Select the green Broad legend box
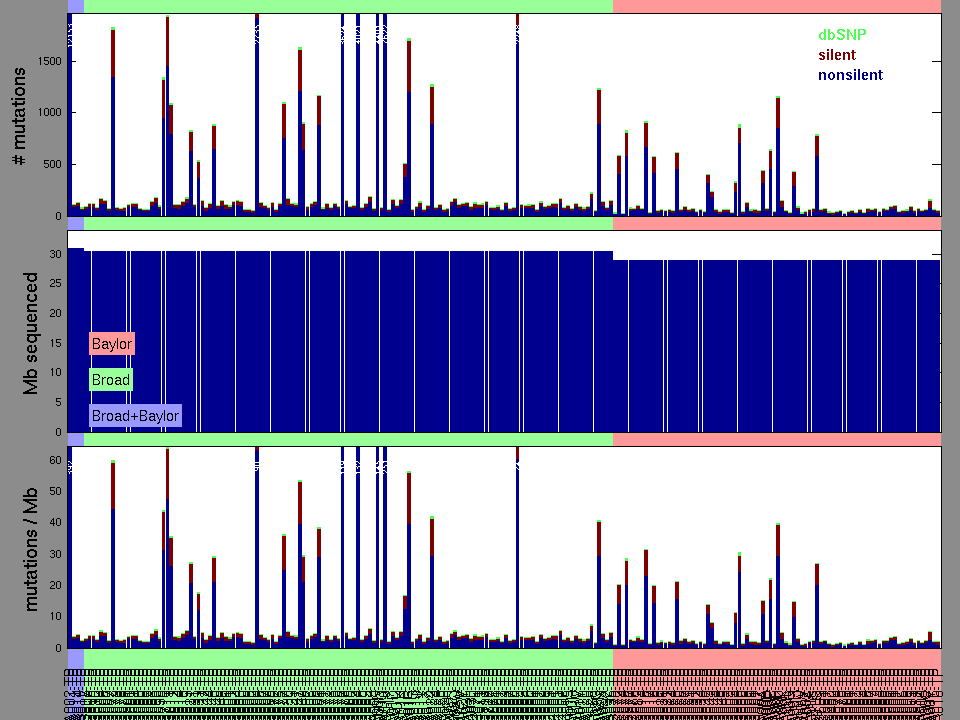This screenshot has height=720, width=960. [111, 380]
